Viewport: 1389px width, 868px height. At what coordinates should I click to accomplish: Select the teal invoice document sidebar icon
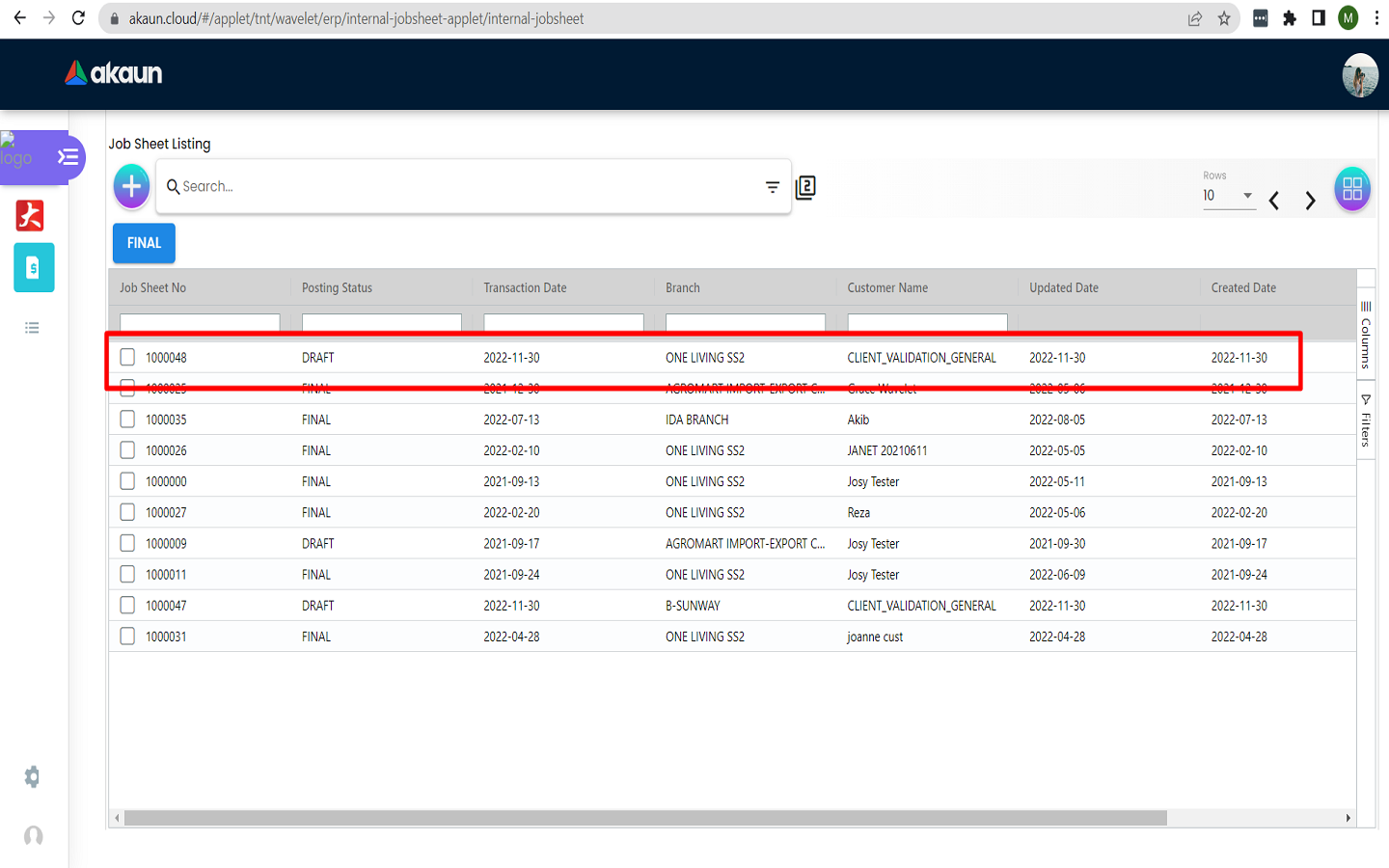[x=34, y=268]
